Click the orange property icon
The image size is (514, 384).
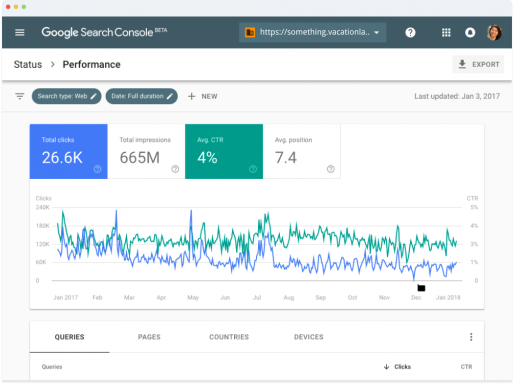250,32
